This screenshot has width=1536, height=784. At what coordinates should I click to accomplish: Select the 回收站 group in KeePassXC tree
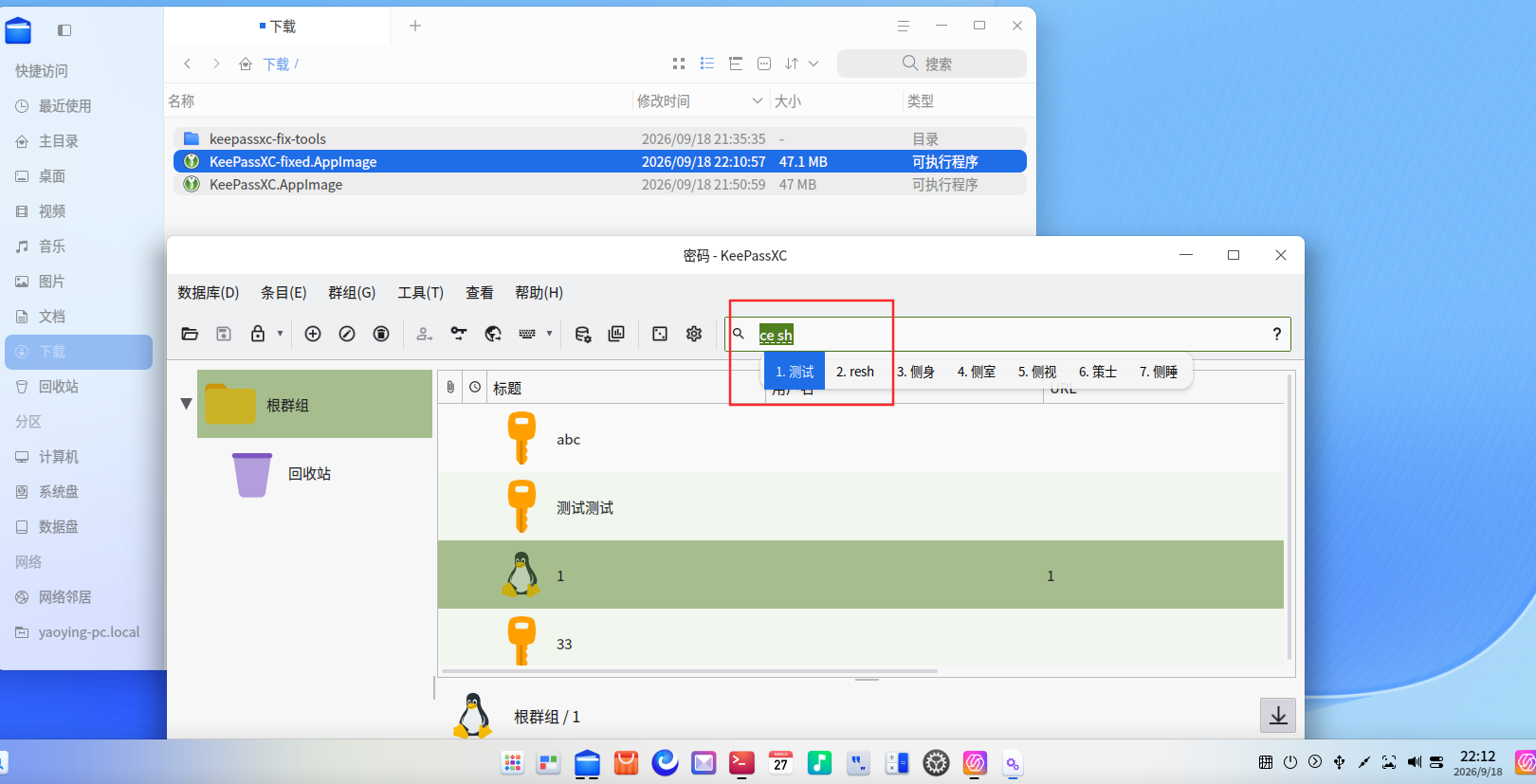point(309,473)
